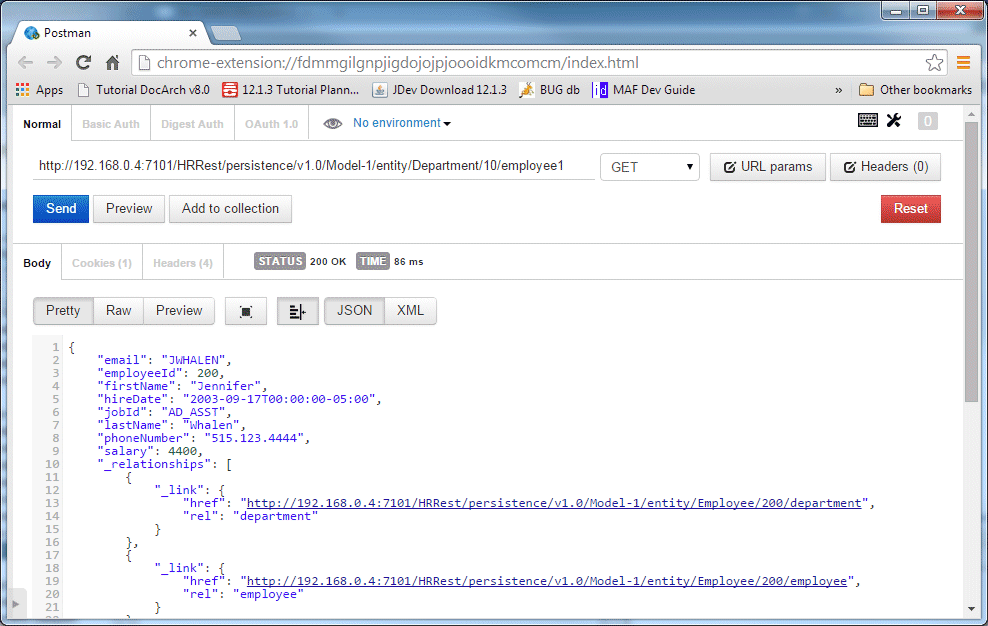Screen dimensions: 988x626
Task: Go forward with the browser forward arrow
Action: [54, 62]
